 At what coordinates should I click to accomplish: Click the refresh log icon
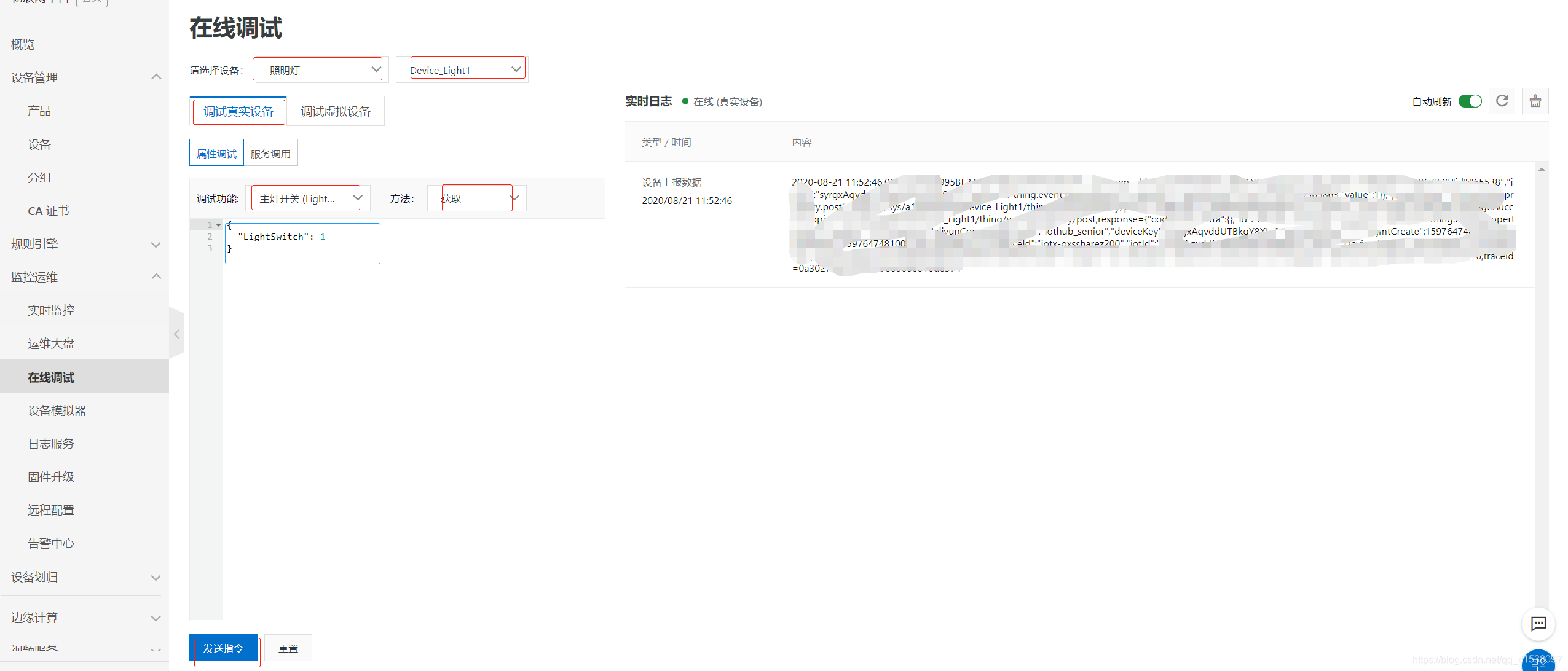pos(1501,101)
